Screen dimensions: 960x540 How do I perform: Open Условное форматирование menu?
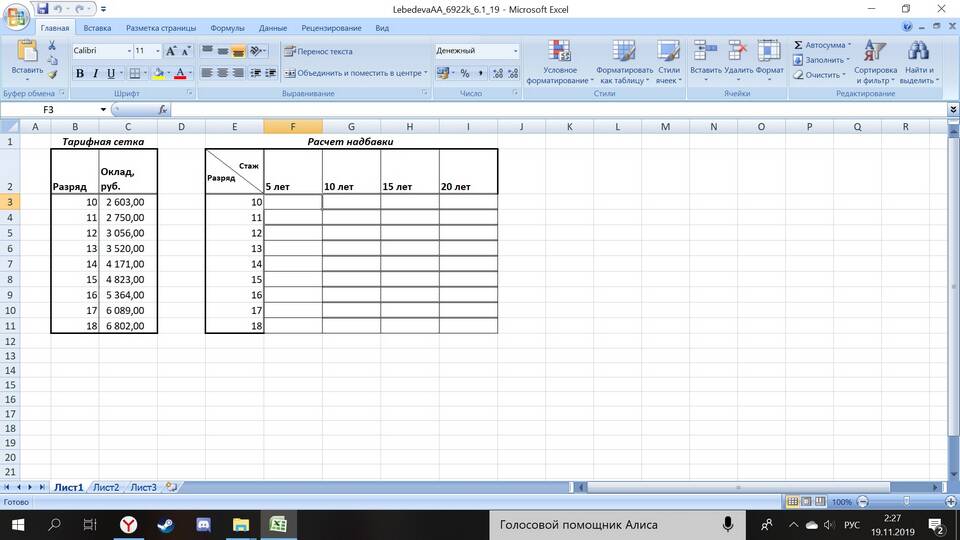[x=560, y=62]
